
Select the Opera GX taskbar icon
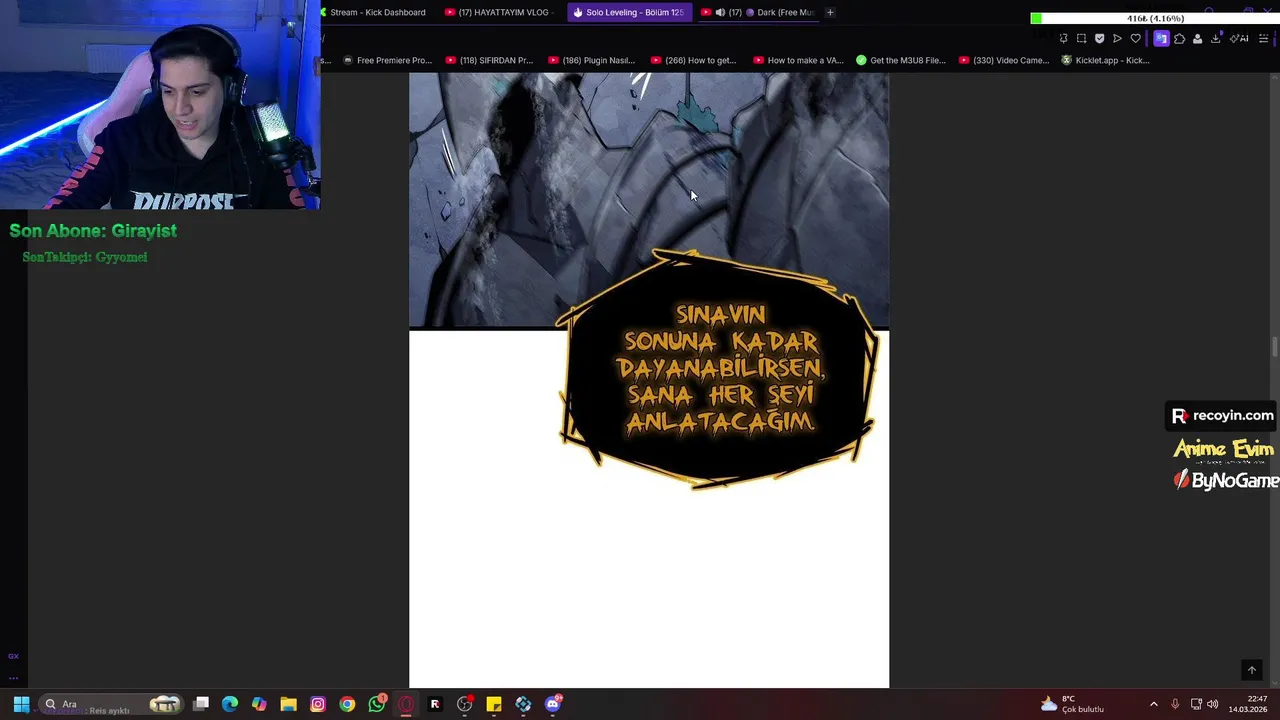click(406, 704)
